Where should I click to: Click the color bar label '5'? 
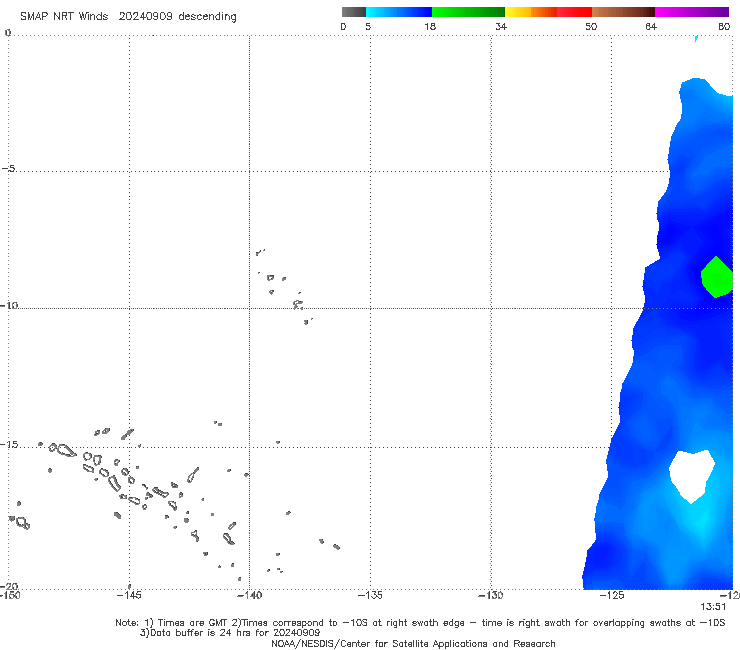click(368, 26)
